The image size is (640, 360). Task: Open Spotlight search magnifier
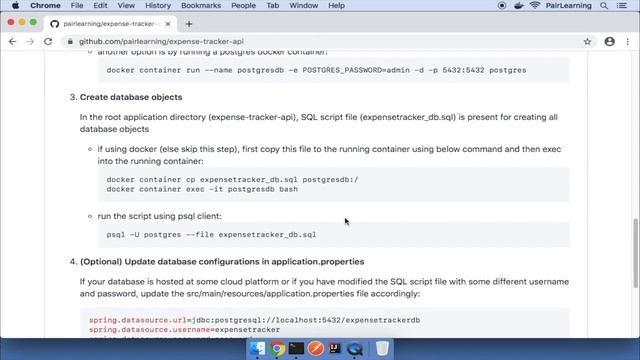[x=604, y=6]
